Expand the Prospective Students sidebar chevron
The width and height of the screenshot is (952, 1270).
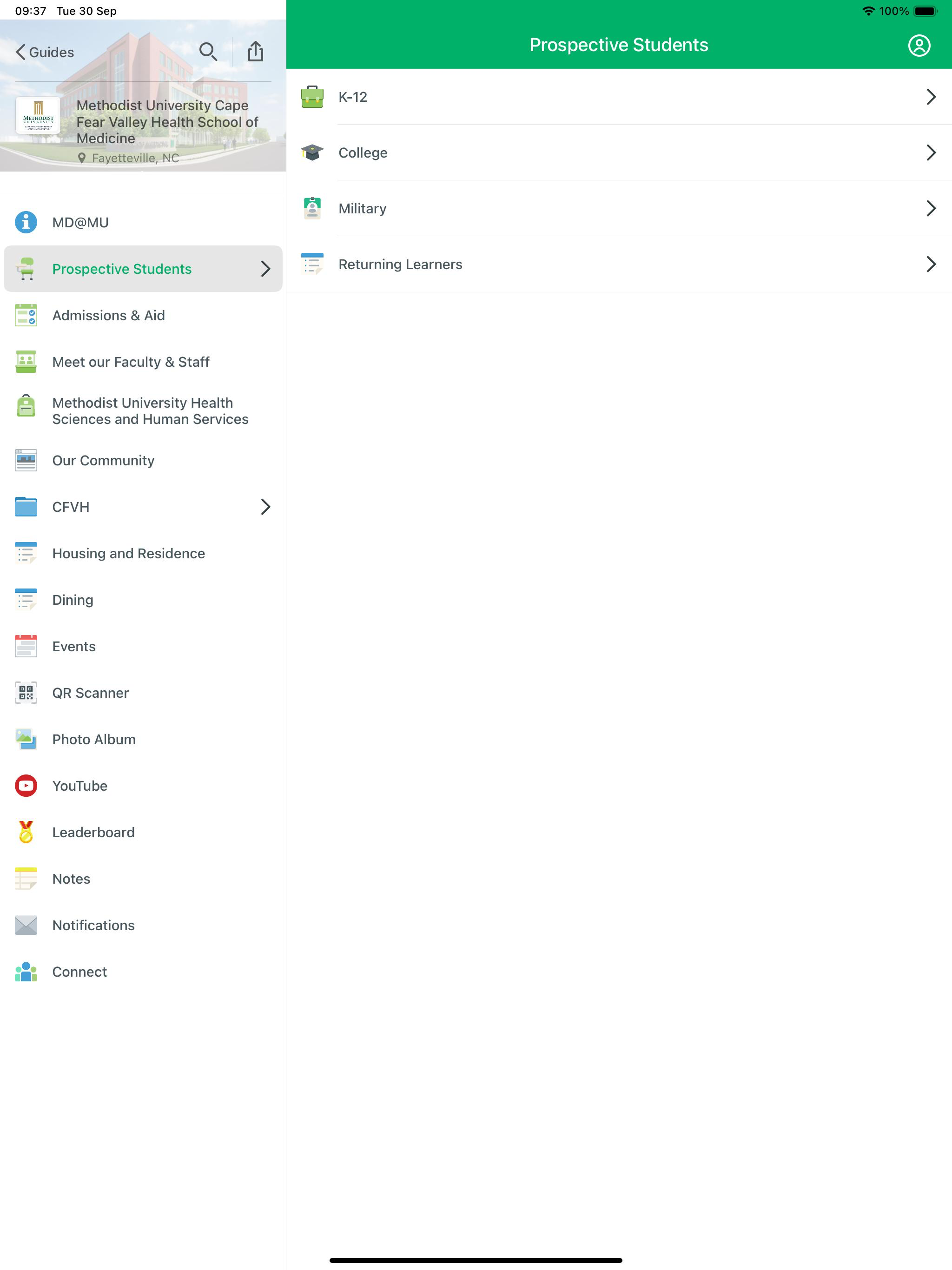(x=265, y=269)
